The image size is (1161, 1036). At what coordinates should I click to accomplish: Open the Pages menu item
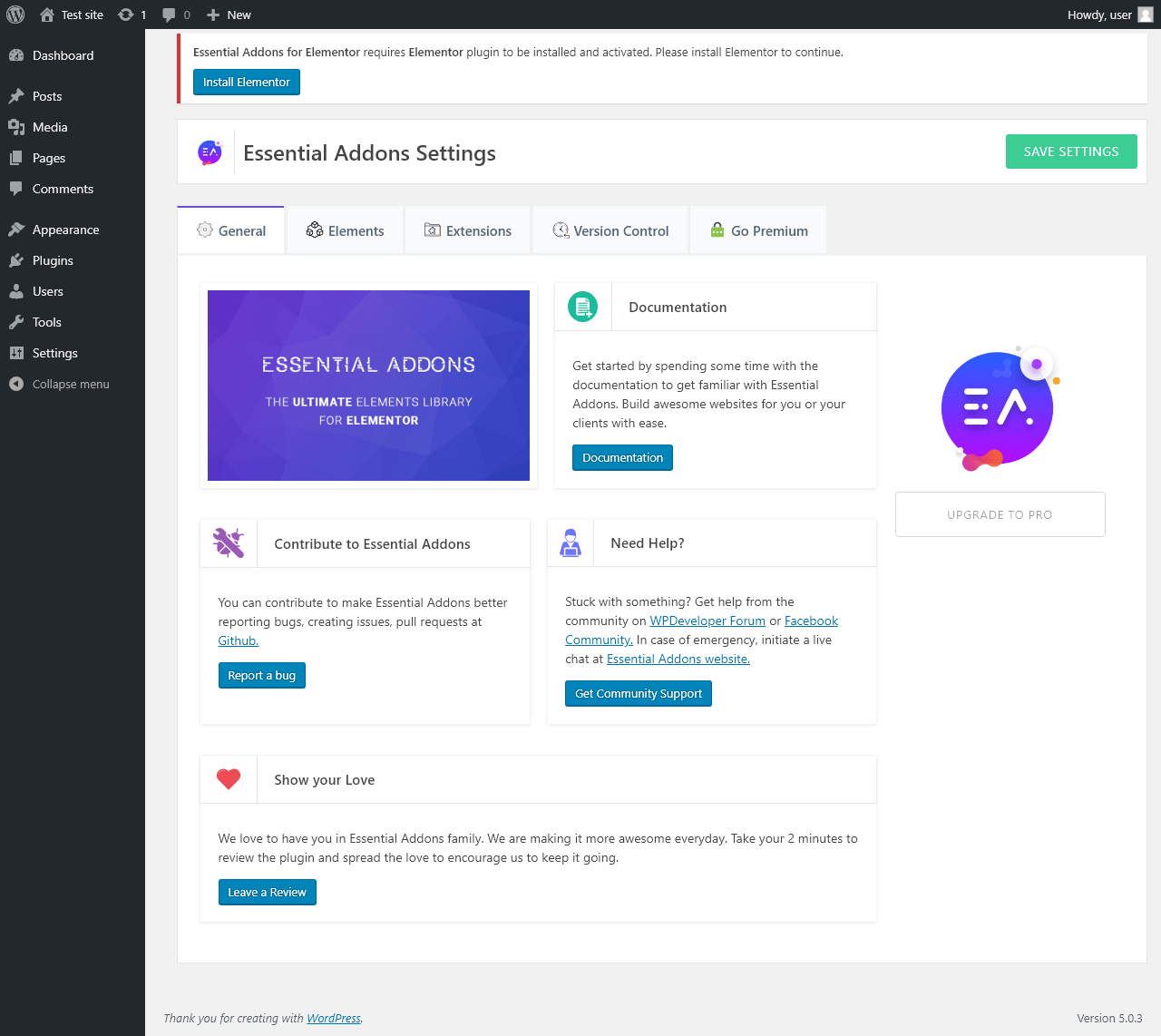point(73,158)
